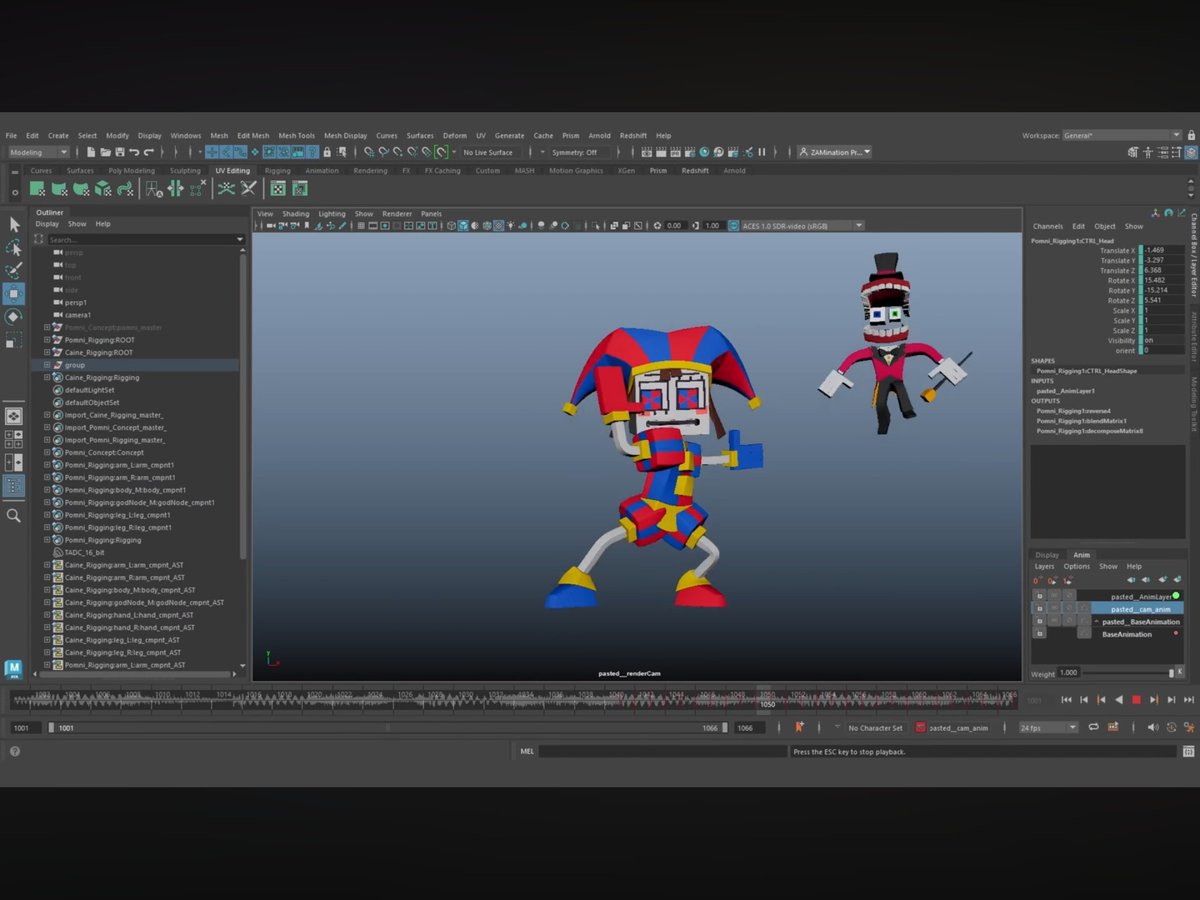The height and width of the screenshot is (900, 1200).
Task: Click the search magnifier icon in left toolbox
Action: 14,515
